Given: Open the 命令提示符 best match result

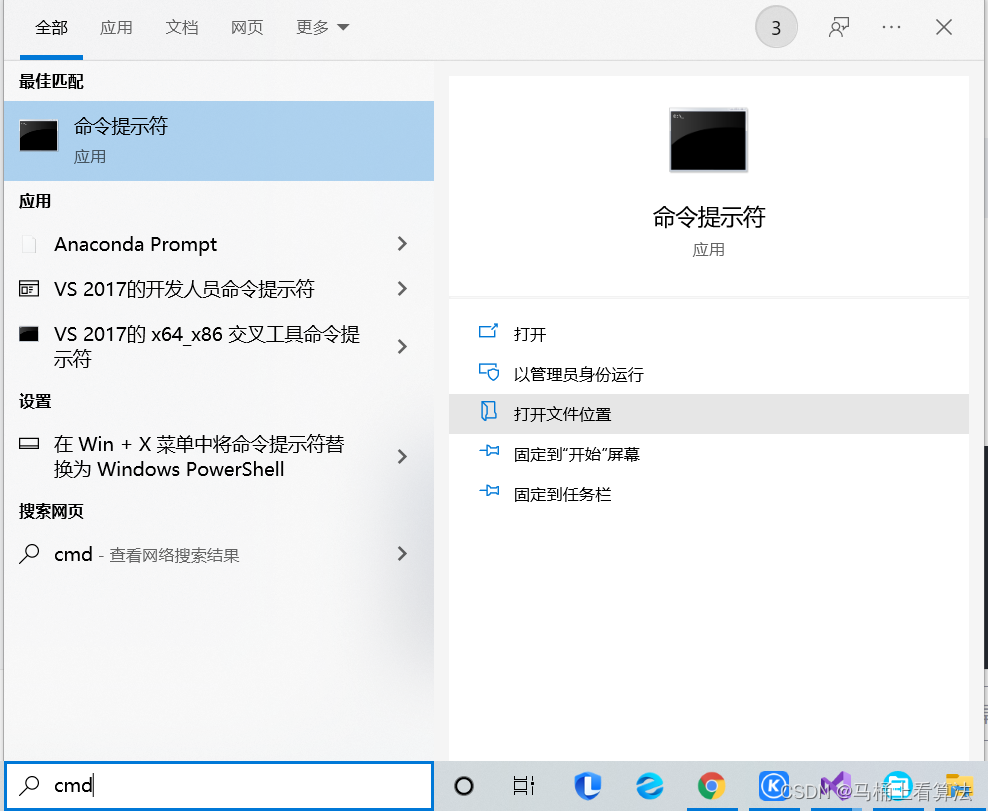Looking at the screenshot, I should pyautogui.click(x=219, y=141).
